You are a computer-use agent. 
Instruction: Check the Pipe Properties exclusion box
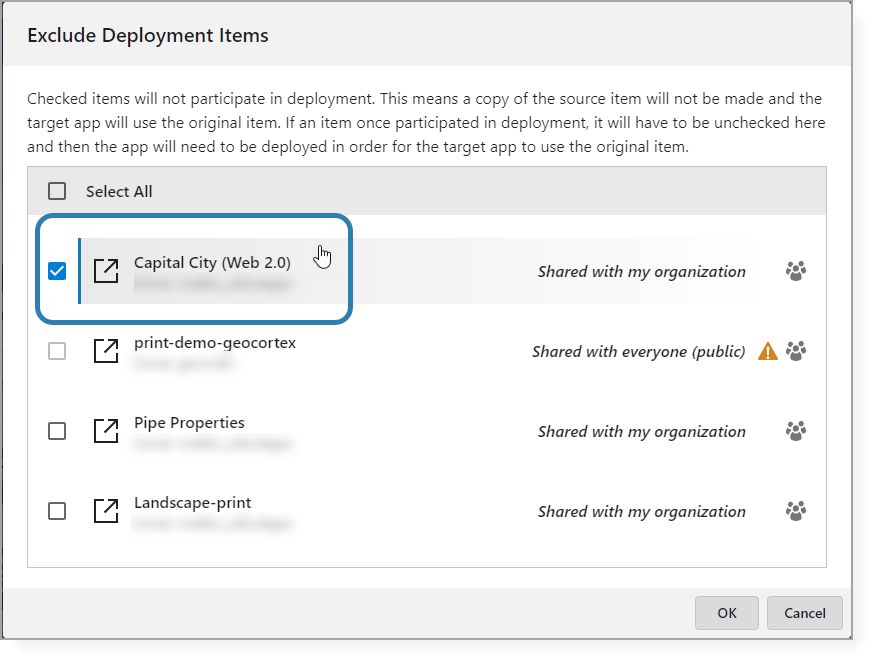pos(57,431)
